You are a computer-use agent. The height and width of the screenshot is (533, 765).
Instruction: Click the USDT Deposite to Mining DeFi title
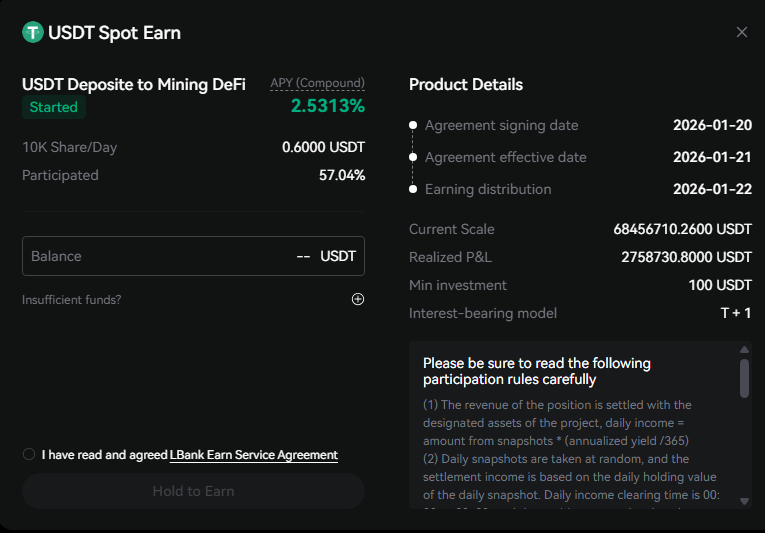[134, 84]
